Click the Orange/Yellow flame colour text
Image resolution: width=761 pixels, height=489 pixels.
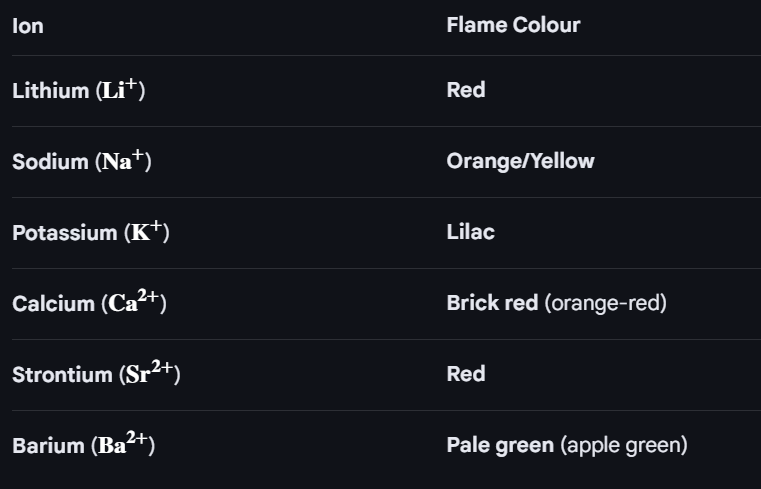[520, 161]
